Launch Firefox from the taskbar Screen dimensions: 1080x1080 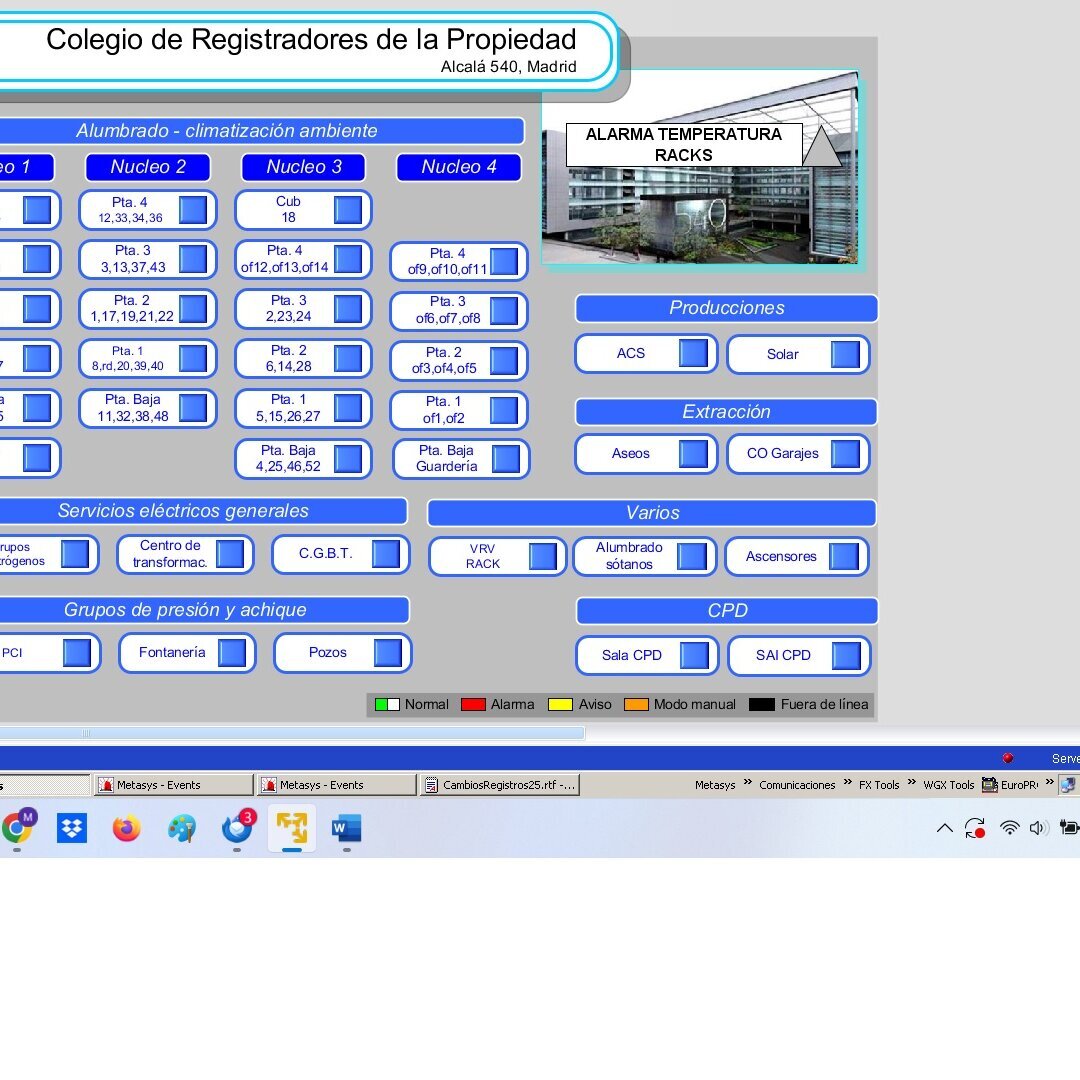[127, 828]
